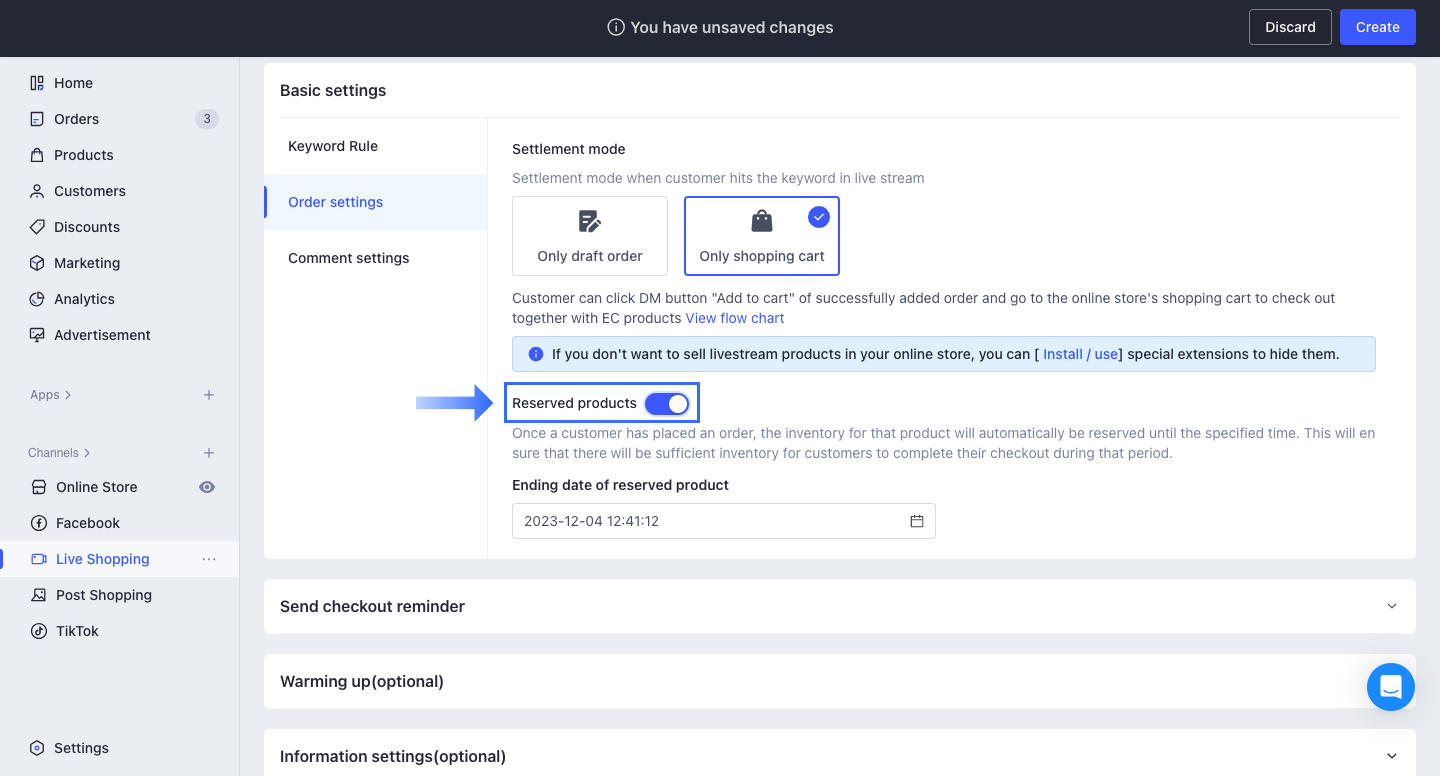This screenshot has height=776, width=1440.
Task: Expand the Send checkout reminder section
Action: tap(1391, 606)
